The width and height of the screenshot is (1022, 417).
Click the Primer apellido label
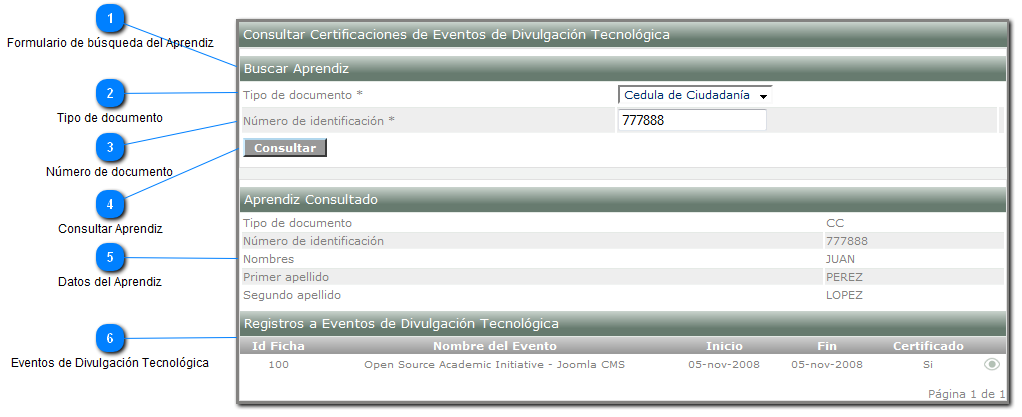point(286,277)
